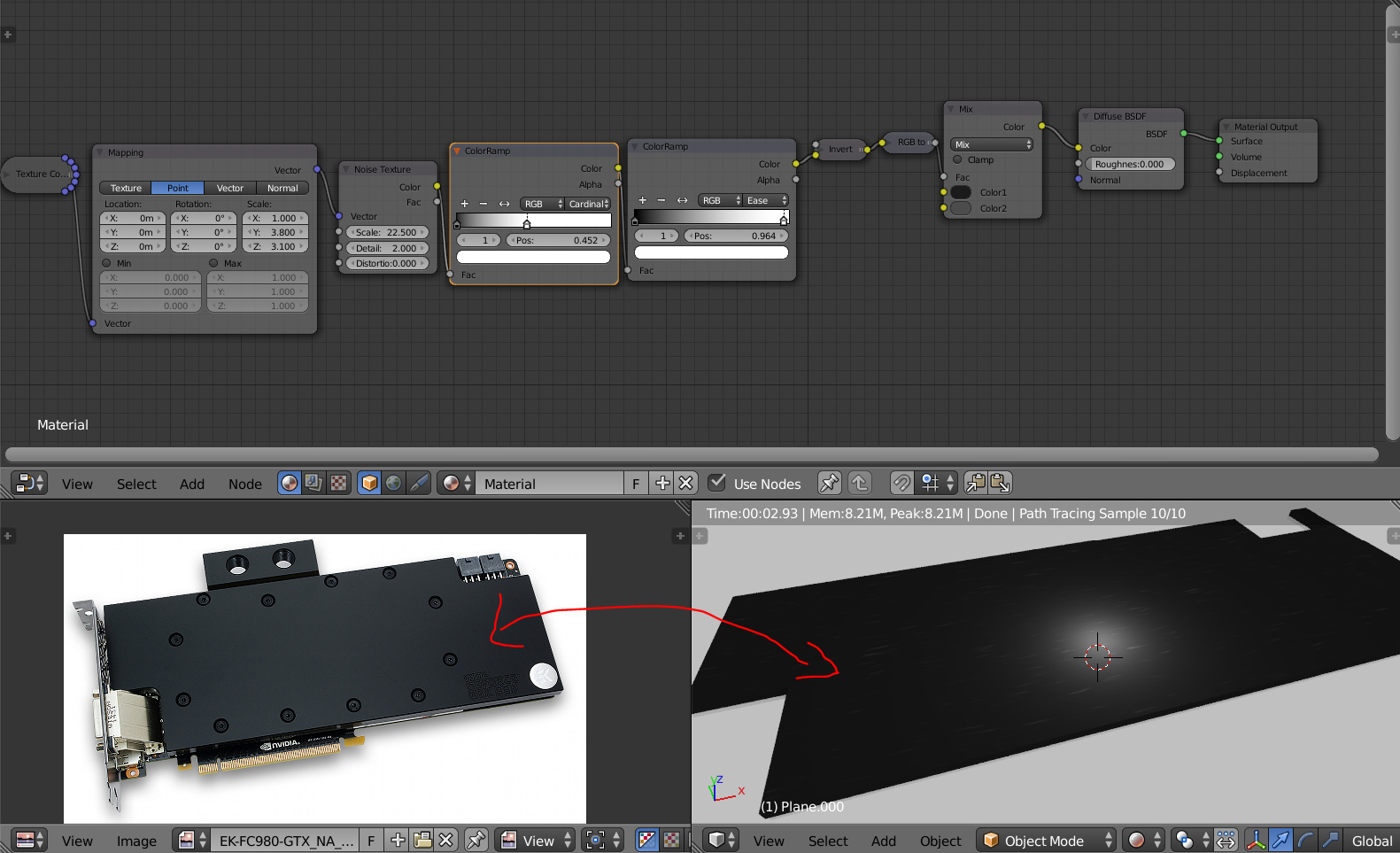Image resolution: width=1400 pixels, height=853 pixels.
Task: Toggle node snapping magnet
Action: (901, 483)
